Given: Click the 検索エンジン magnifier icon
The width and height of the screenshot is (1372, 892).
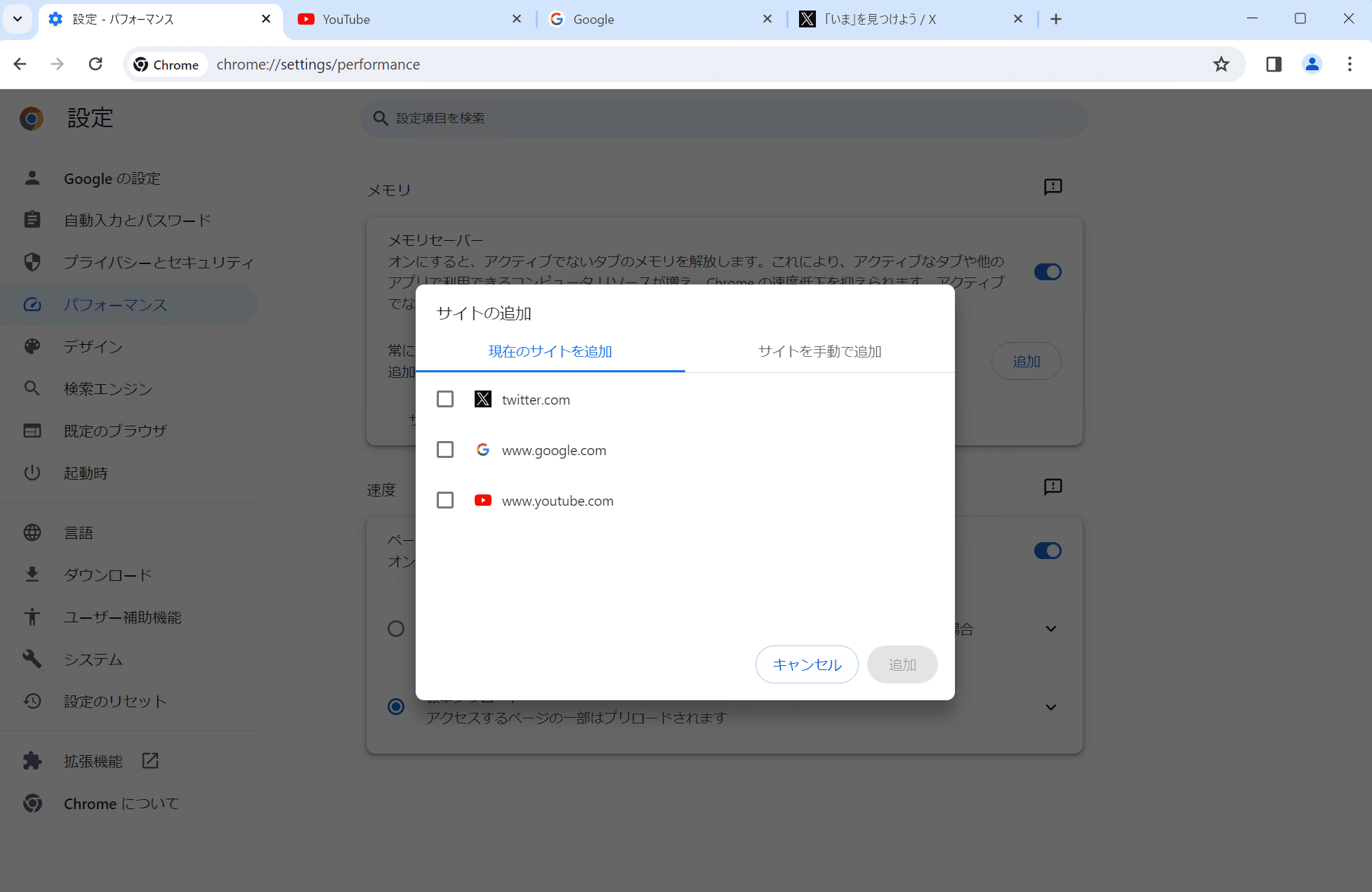Looking at the screenshot, I should pos(32,388).
